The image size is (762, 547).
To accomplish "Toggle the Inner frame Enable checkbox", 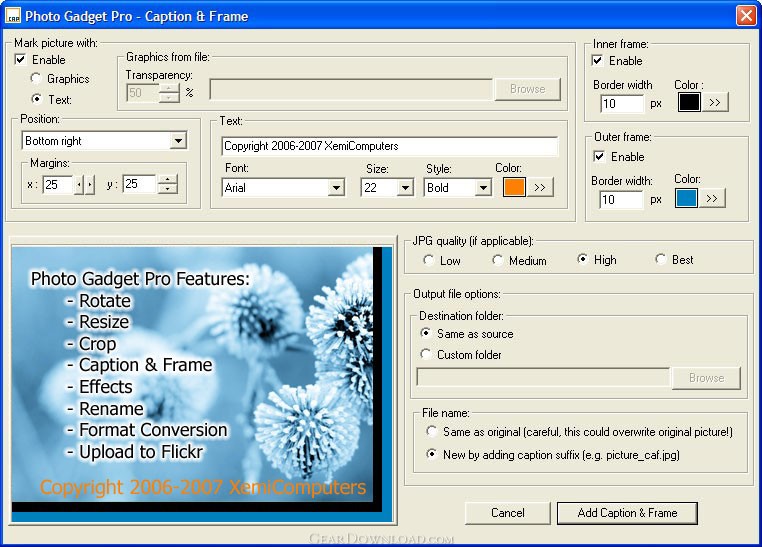I will pos(599,61).
